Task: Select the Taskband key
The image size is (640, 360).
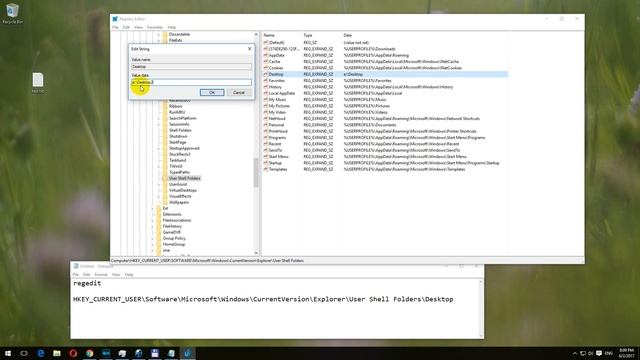Action: (178, 160)
